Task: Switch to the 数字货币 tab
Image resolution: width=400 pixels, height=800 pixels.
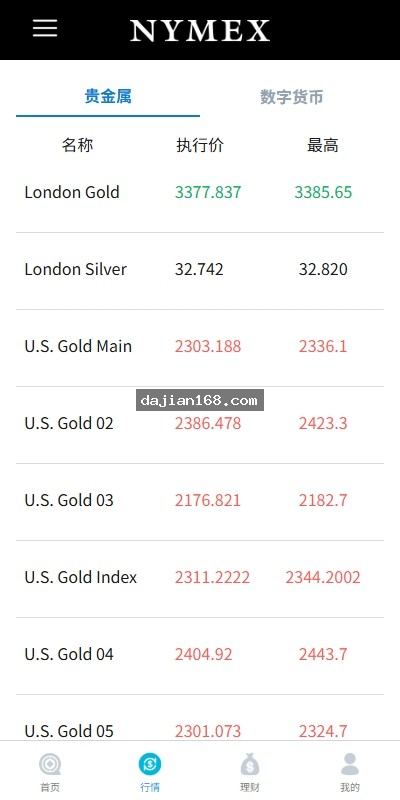Action: pyautogui.click(x=292, y=96)
